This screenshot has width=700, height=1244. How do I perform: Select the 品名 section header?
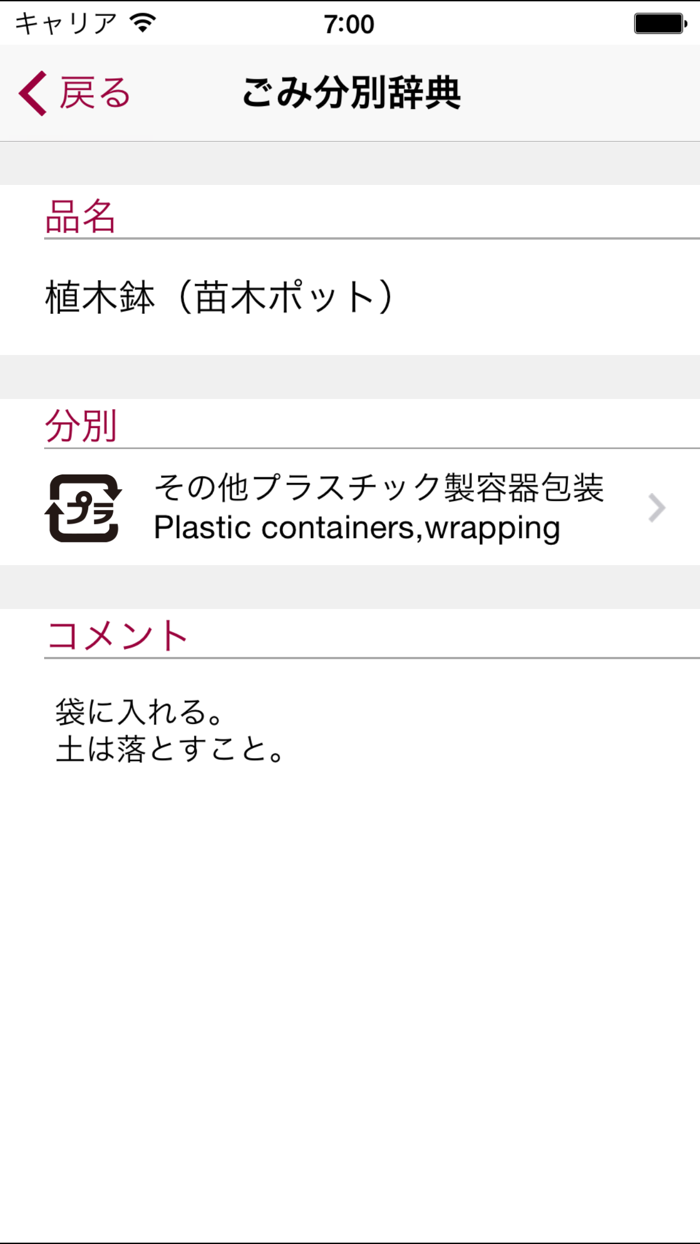(80, 216)
